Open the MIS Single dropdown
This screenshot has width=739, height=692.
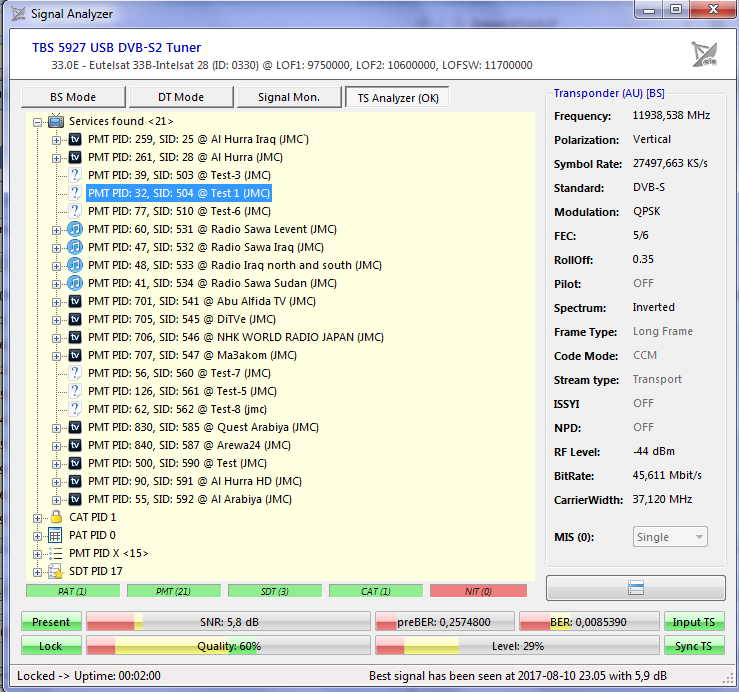pos(670,537)
